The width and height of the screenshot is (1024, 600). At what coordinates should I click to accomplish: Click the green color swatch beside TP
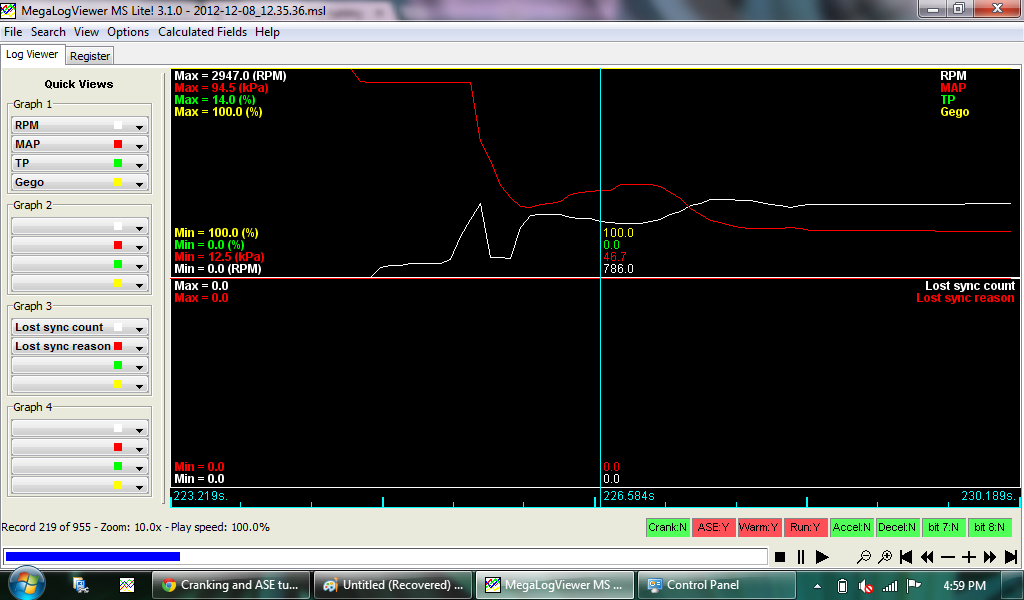point(118,163)
